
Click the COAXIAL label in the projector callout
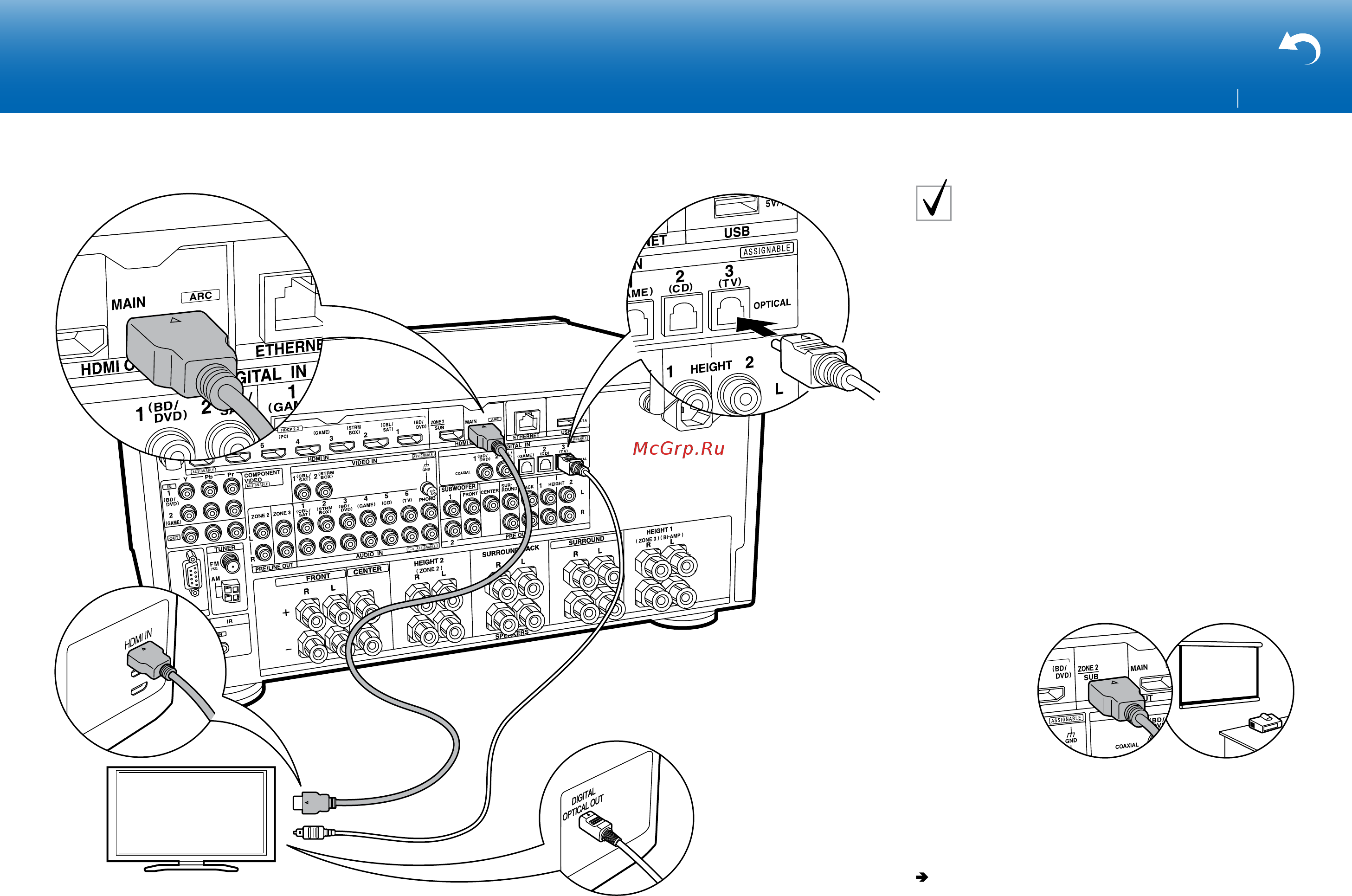[x=1127, y=746]
